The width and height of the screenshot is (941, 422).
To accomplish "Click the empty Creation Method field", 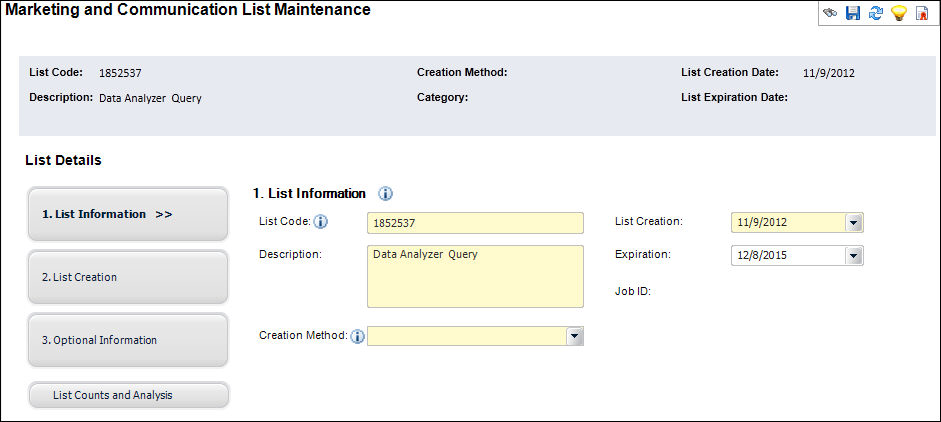I will 466,337.
